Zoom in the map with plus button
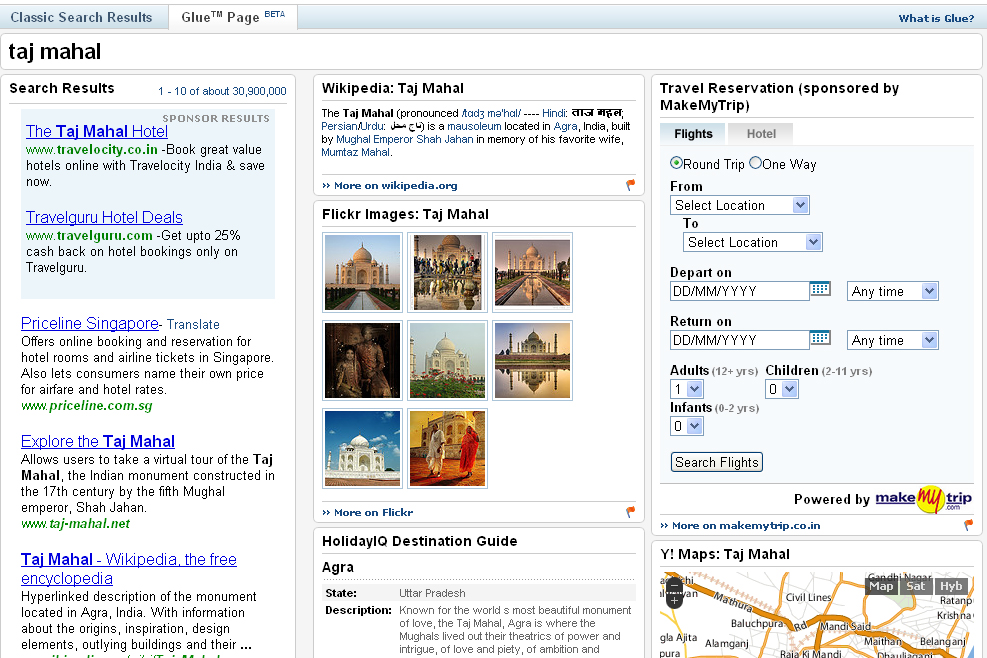 click(x=674, y=602)
